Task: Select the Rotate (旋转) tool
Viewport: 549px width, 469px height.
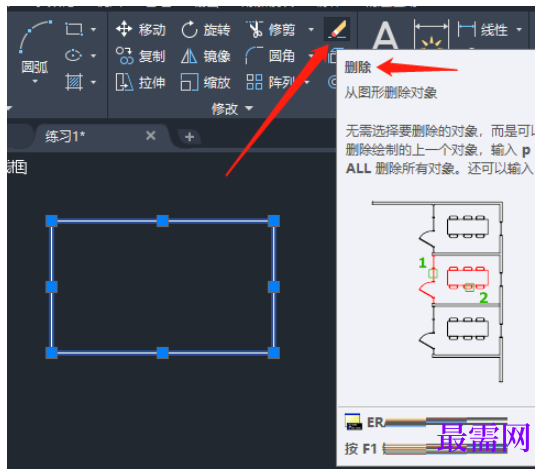Action: [x=206, y=29]
